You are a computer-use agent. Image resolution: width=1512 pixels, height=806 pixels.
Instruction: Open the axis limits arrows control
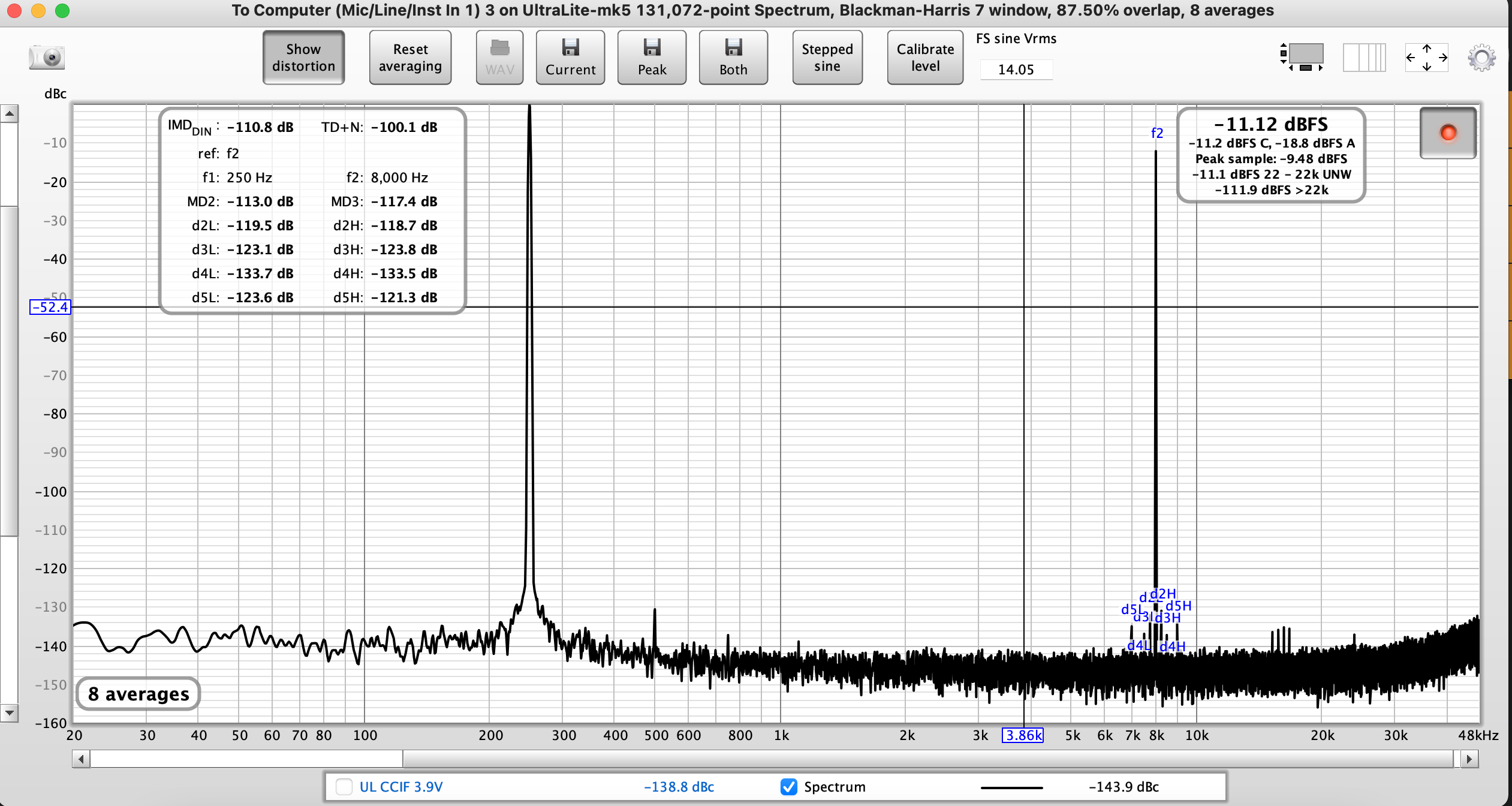[1427, 58]
